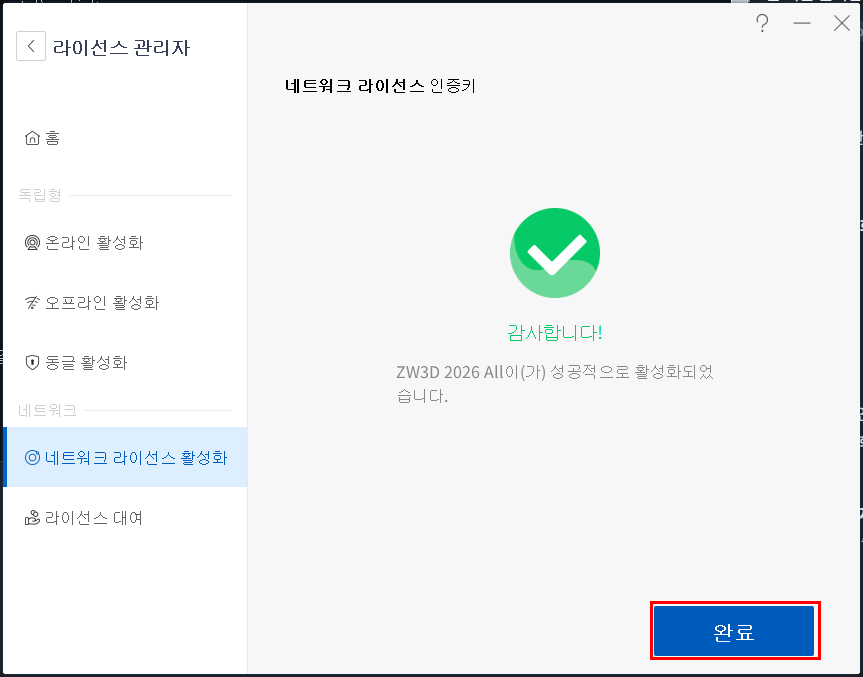The image size is (863, 677).
Task: Click the license borrowing hand icon
Action: coord(31,517)
